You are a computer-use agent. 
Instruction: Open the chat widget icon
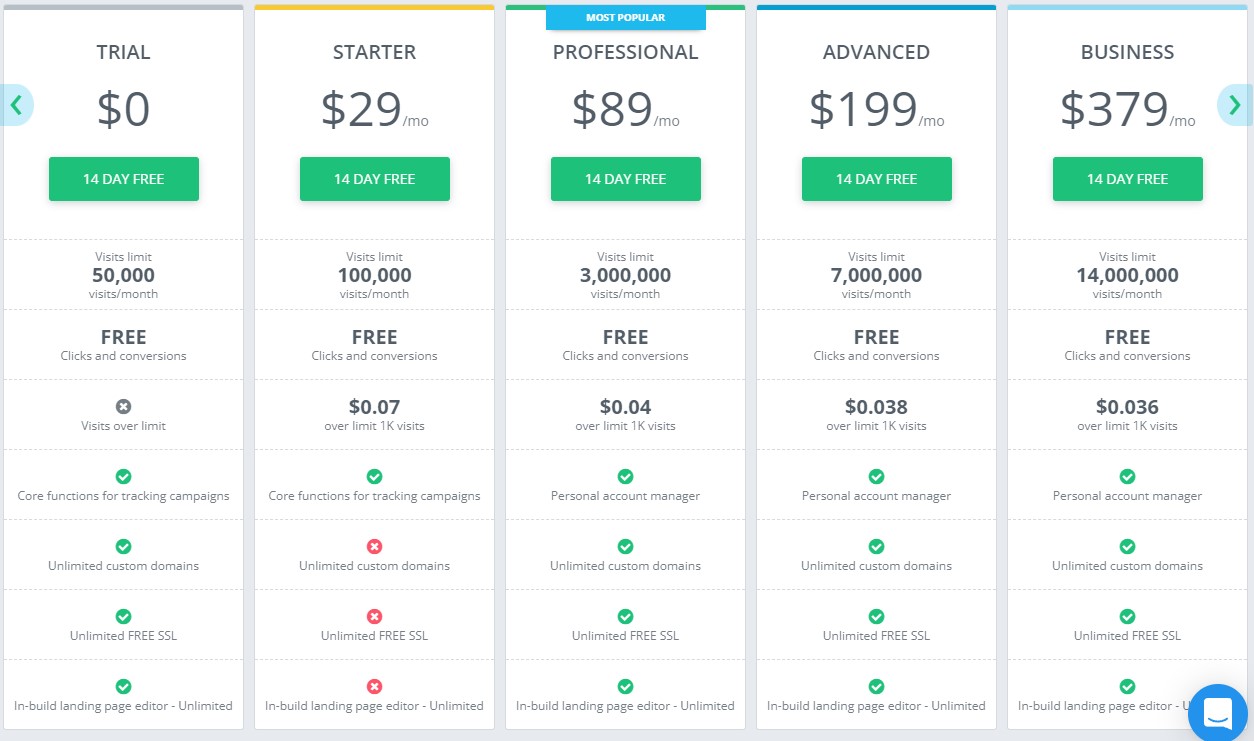pyautogui.click(x=1218, y=713)
